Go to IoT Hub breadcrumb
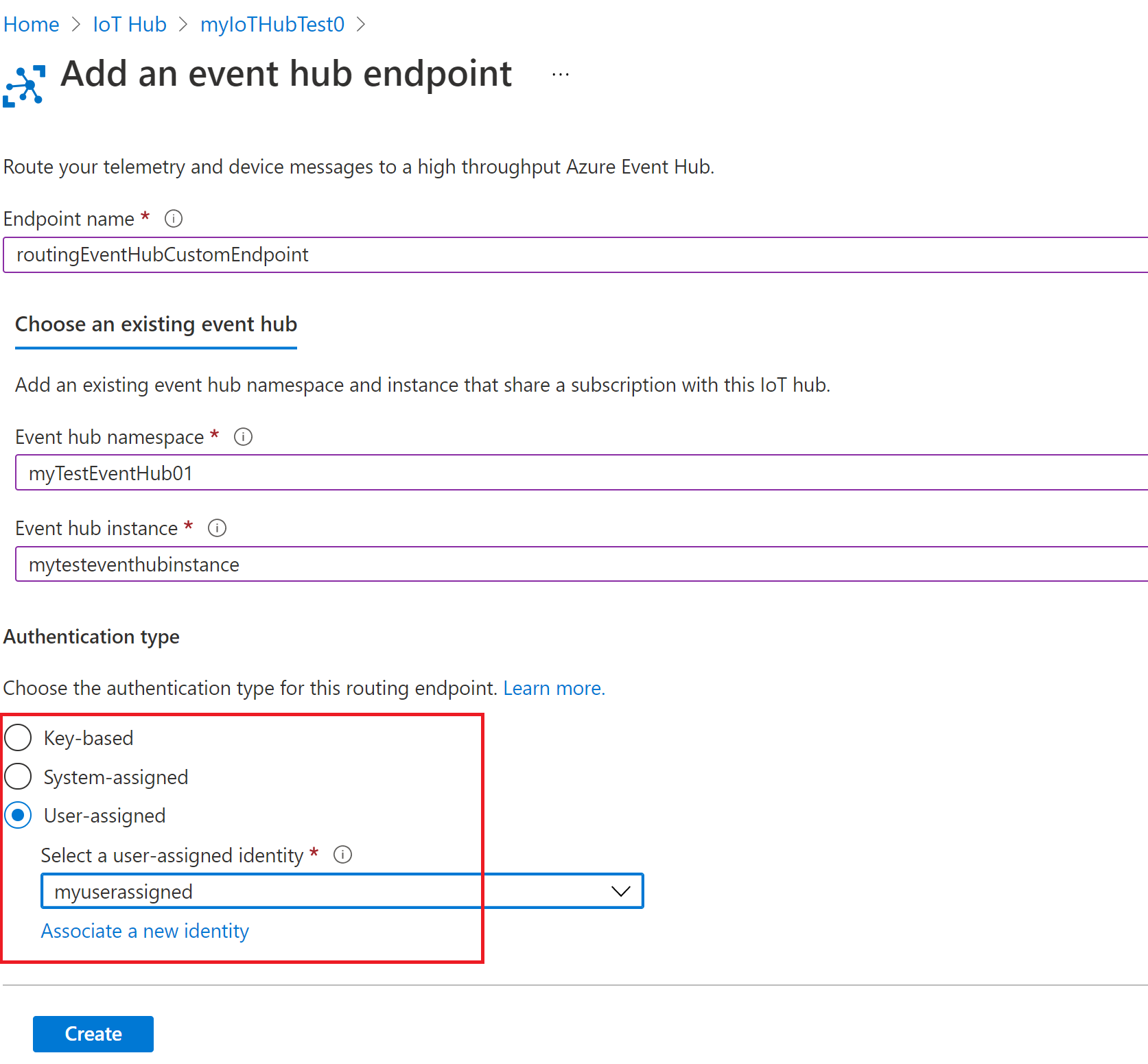This screenshot has height=1064, width=1148. 130,25
